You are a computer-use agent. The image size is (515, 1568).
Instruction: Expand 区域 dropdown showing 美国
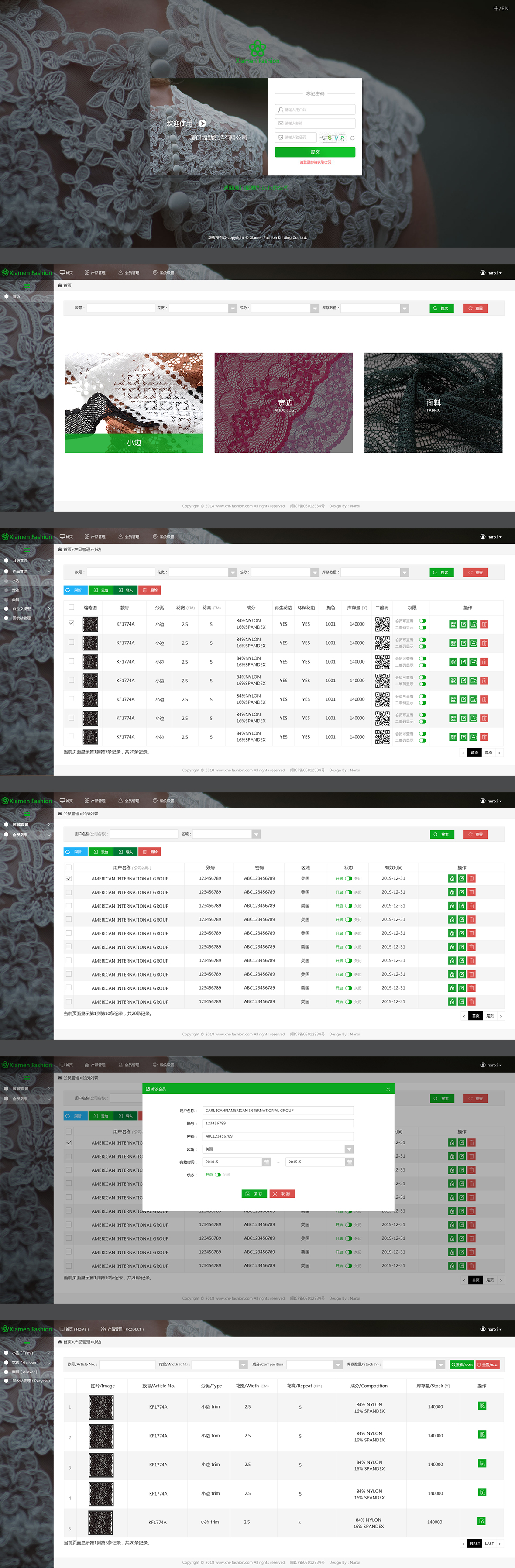pos(349,1149)
